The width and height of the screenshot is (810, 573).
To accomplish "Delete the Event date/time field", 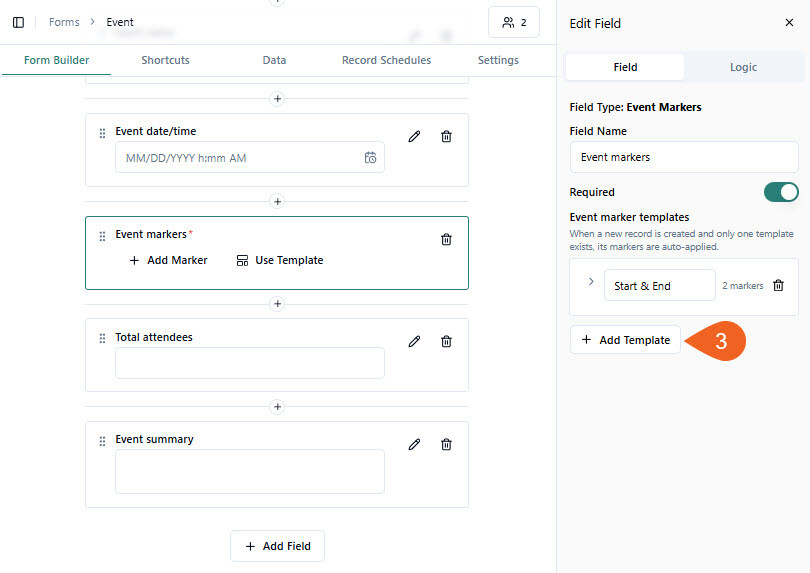I will (x=446, y=136).
